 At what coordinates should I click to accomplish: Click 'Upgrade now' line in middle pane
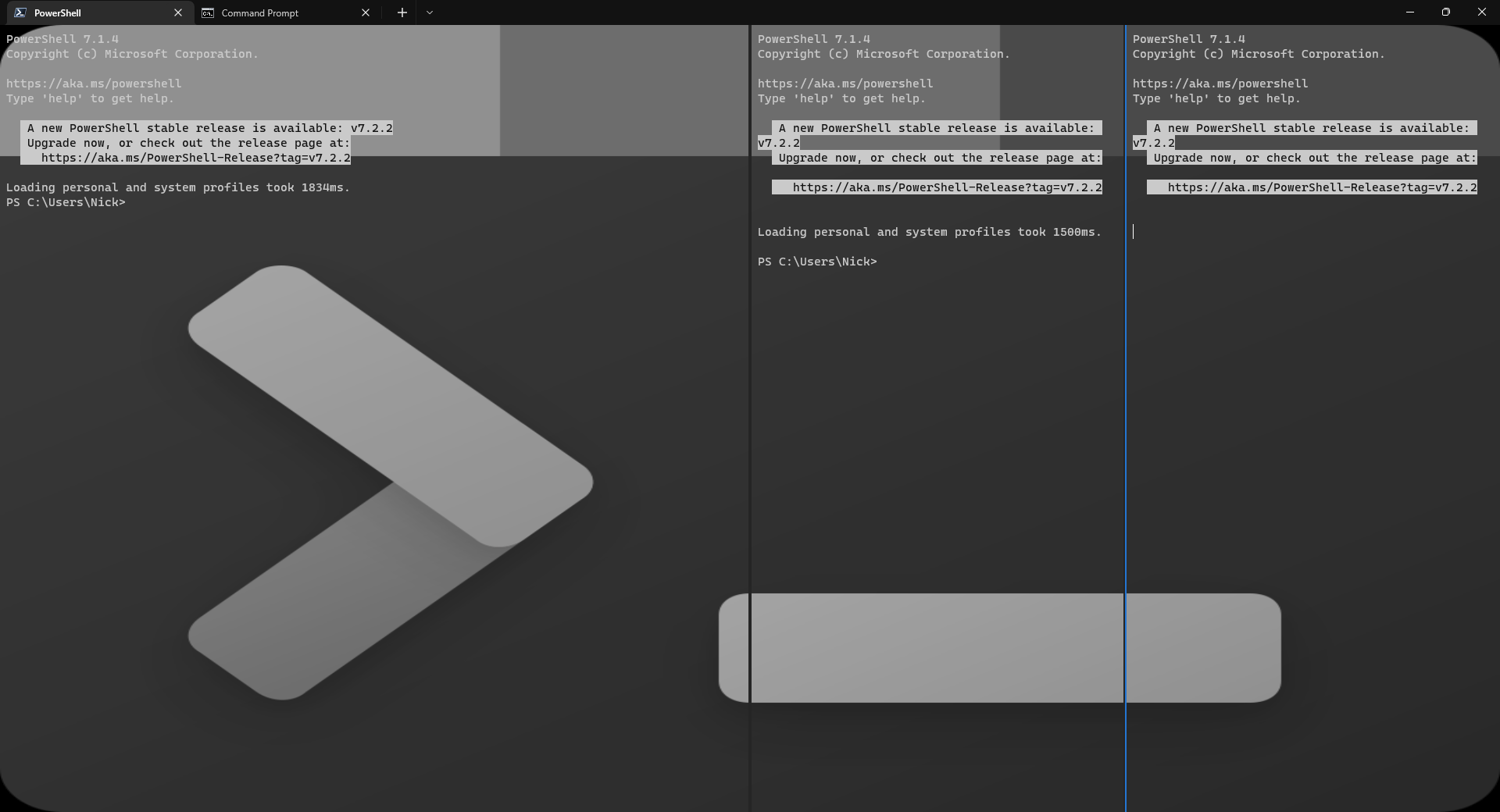(940, 158)
